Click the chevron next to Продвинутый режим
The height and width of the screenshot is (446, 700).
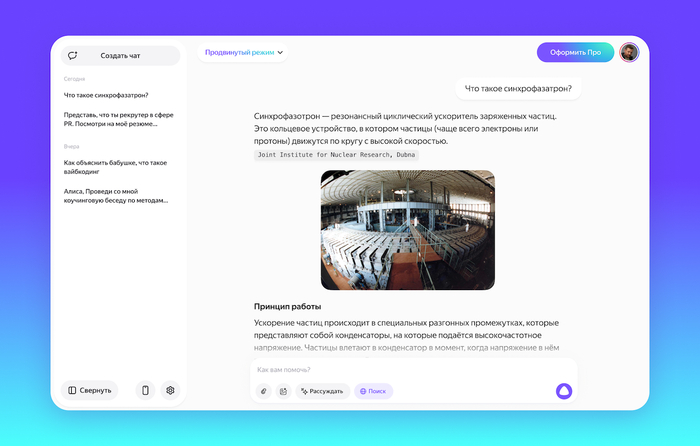[x=280, y=52]
